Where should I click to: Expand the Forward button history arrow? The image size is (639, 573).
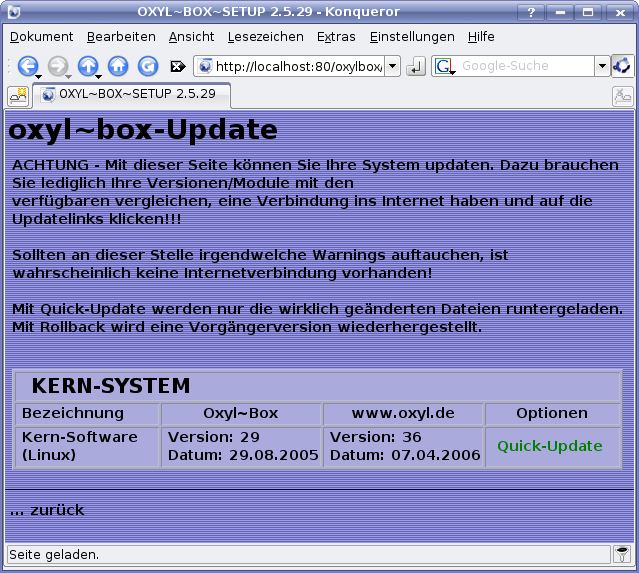tap(68, 77)
